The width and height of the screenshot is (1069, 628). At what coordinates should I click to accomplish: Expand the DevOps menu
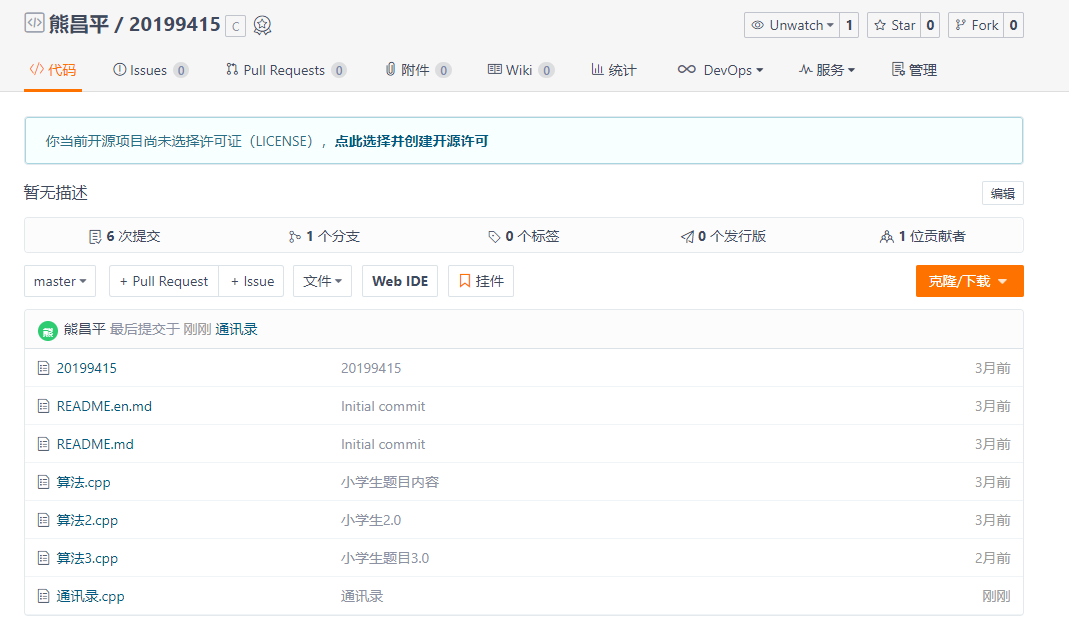point(721,70)
